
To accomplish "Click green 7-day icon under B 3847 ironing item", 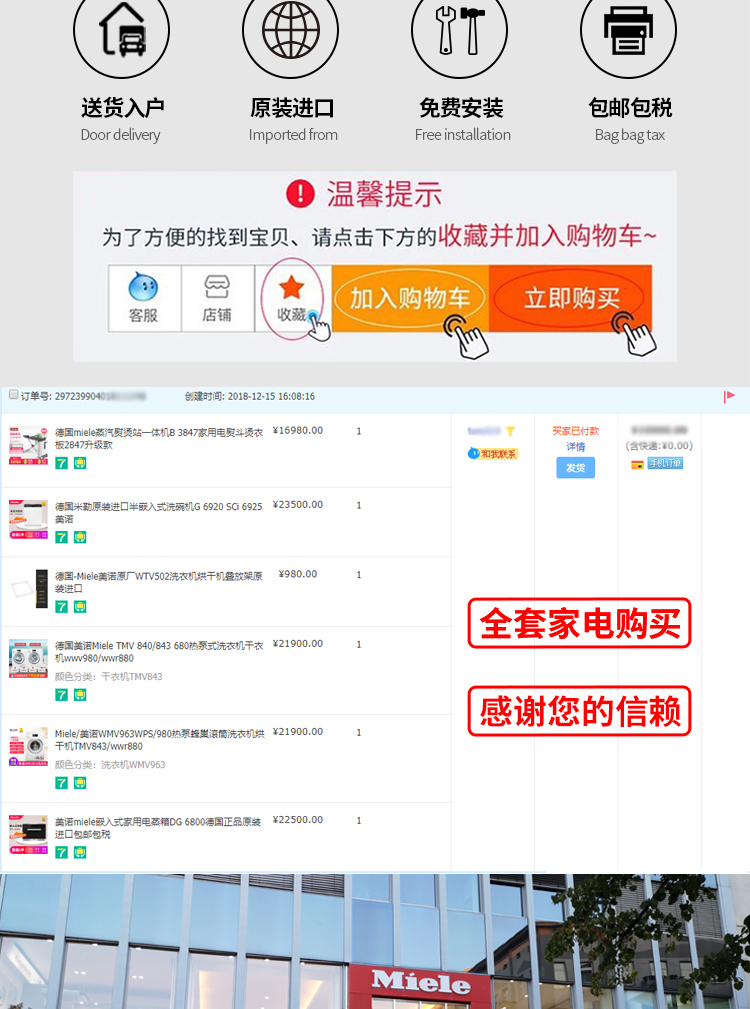I will (62, 463).
